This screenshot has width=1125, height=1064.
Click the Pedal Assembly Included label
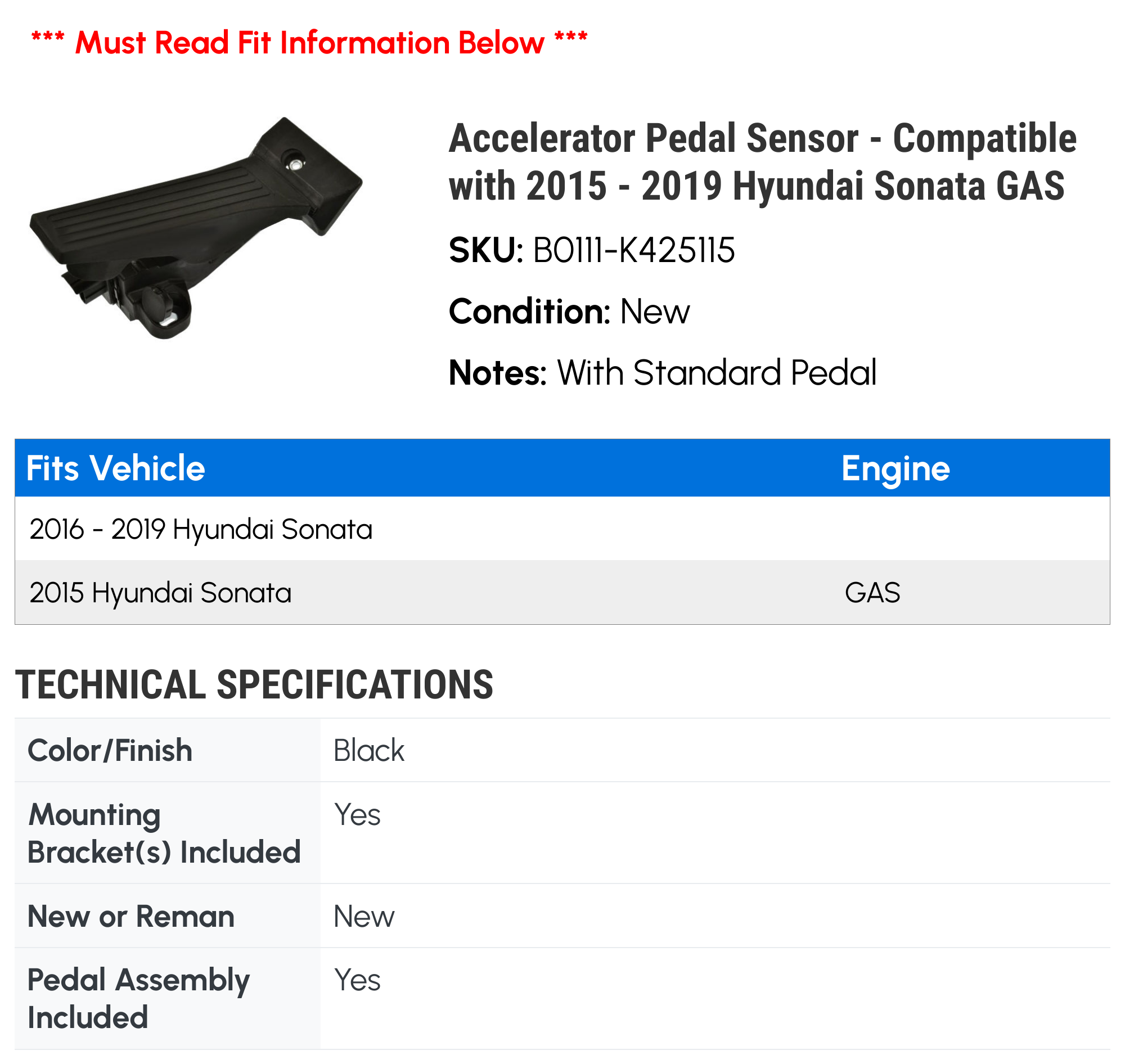[x=138, y=999]
